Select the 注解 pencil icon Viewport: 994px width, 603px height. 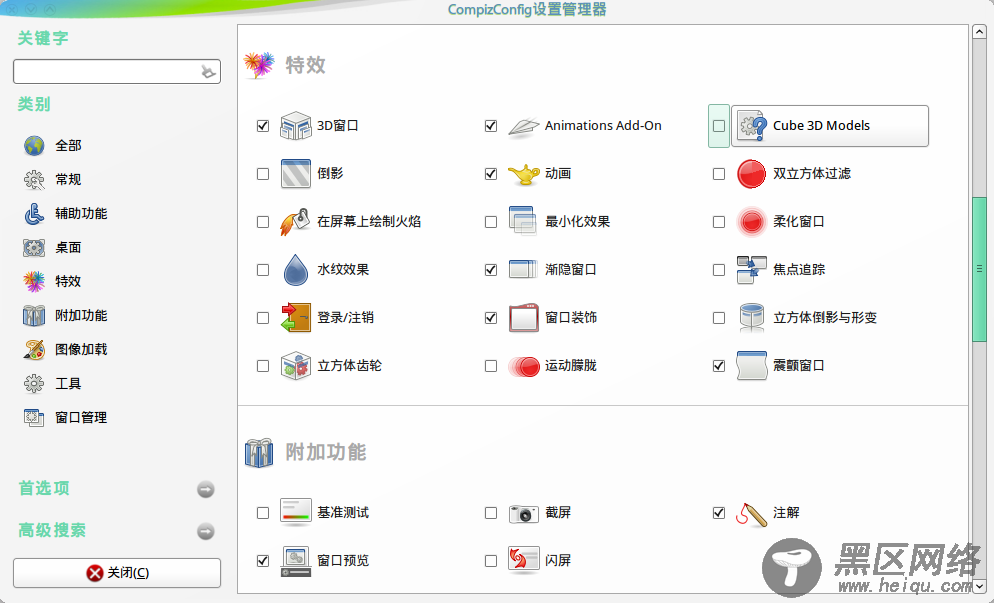tap(752, 514)
